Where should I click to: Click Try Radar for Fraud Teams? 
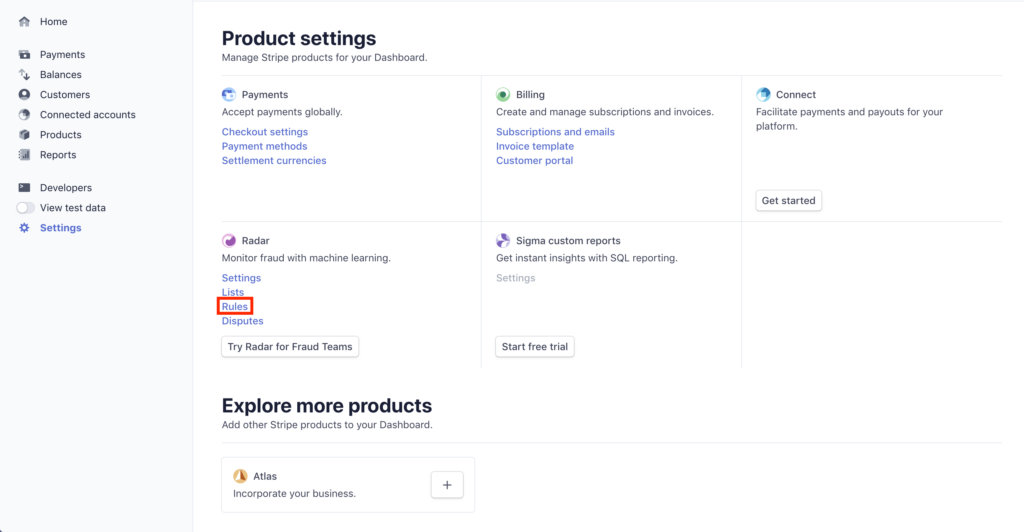[290, 347]
